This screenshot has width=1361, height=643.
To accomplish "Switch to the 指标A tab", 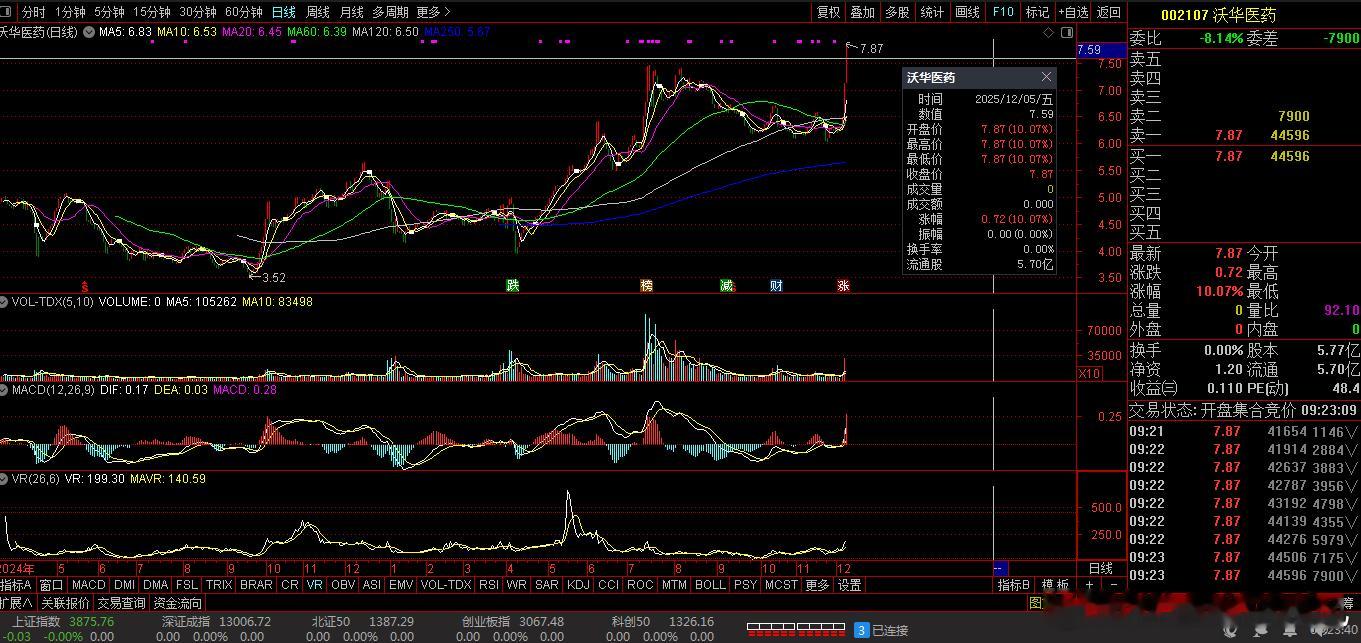I will [x=17, y=585].
